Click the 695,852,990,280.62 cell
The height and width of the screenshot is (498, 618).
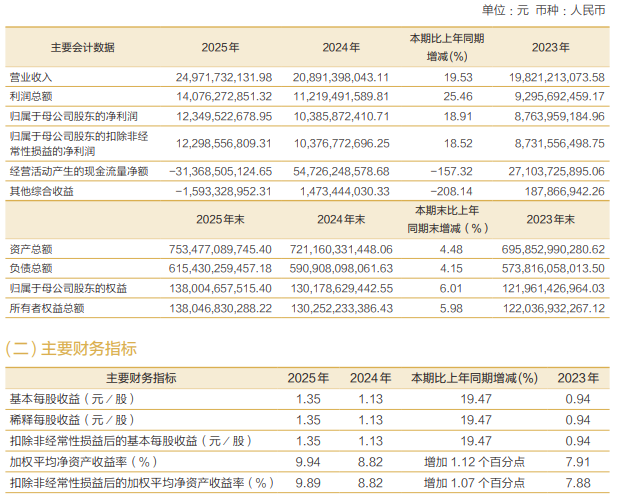[x=553, y=249]
